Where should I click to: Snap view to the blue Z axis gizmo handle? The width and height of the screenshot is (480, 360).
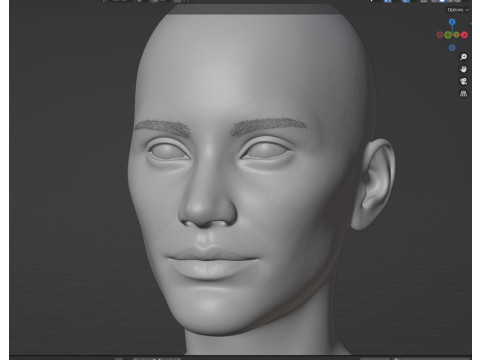point(452,22)
